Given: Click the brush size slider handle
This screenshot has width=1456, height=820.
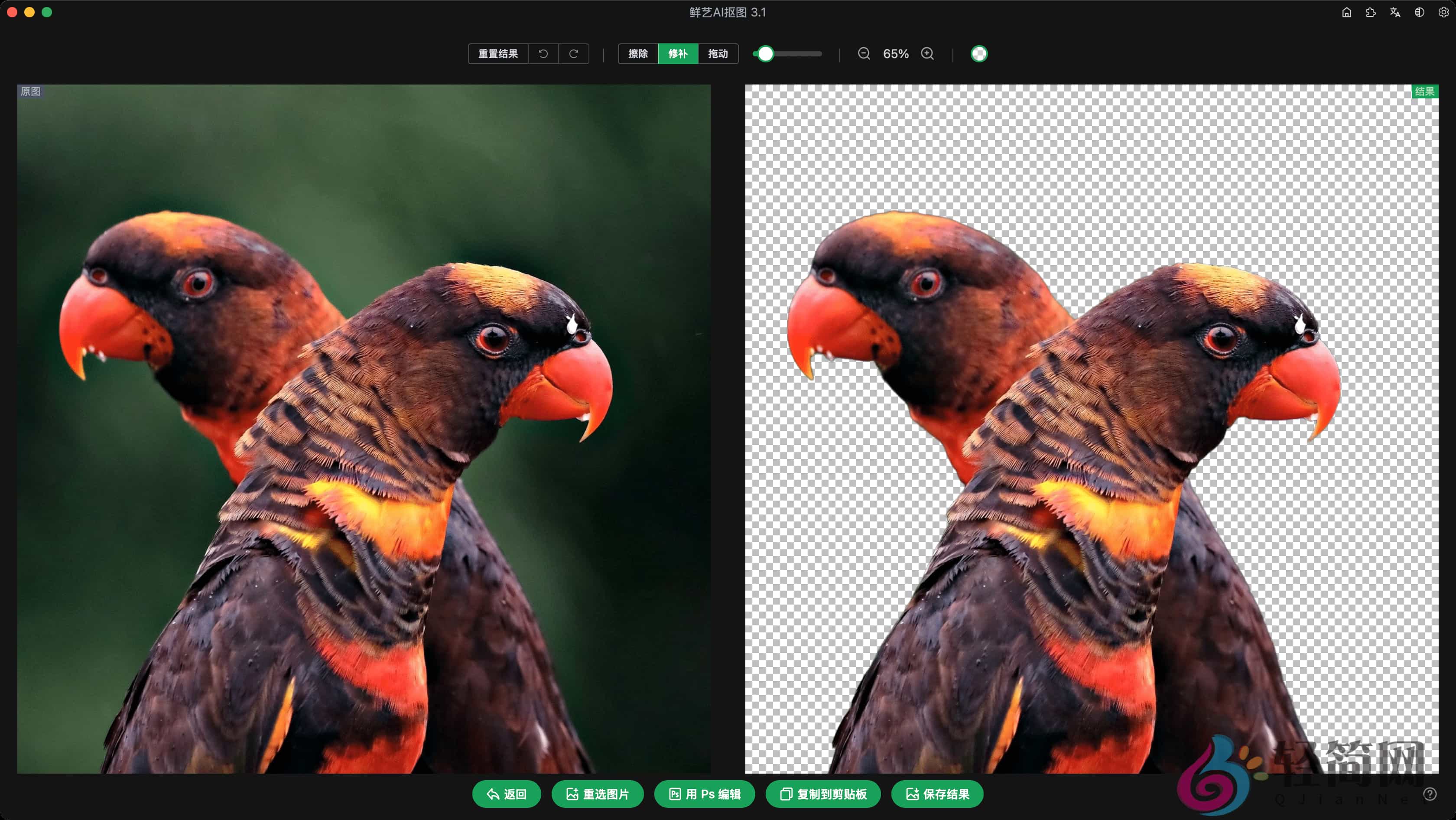Looking at the screenshot, I should click(x=765, y=54).
